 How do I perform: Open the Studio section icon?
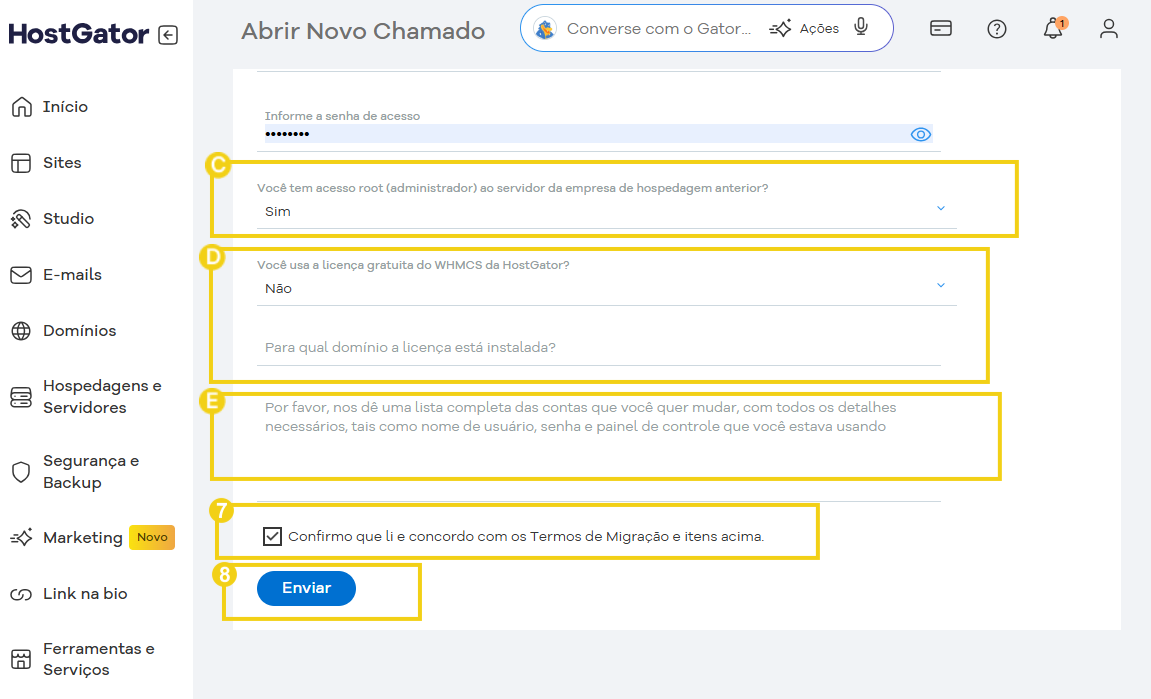click(22, 218)
